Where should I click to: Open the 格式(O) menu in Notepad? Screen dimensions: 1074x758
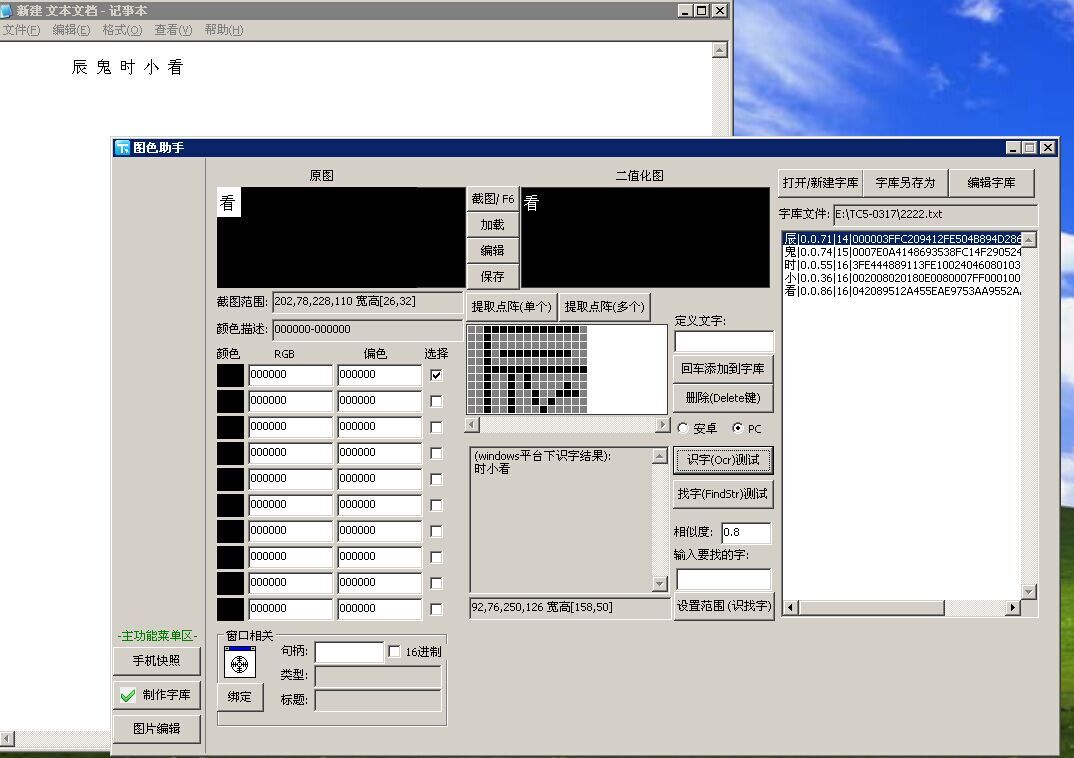(x=122, y=29)
